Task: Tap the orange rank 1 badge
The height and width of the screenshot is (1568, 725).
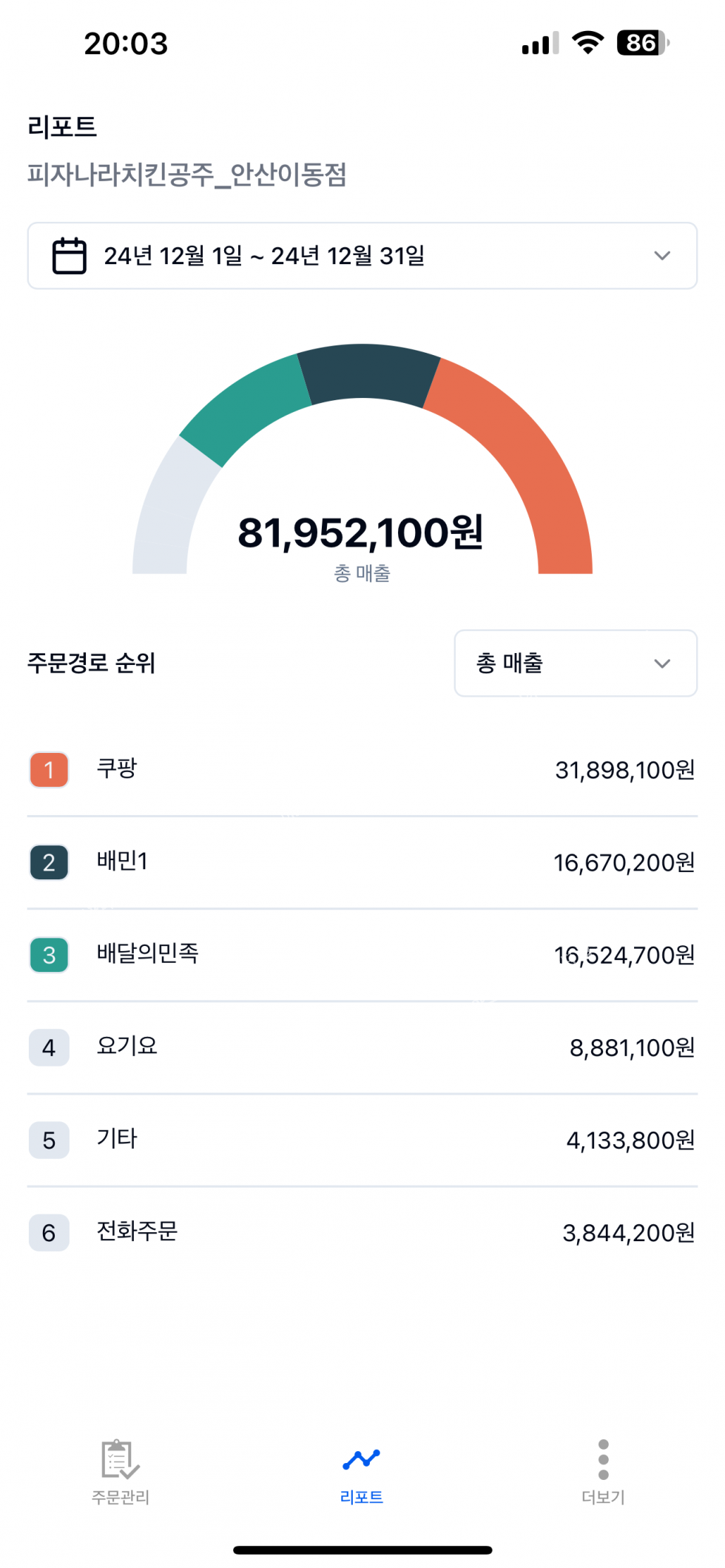Action: point(49,770)
